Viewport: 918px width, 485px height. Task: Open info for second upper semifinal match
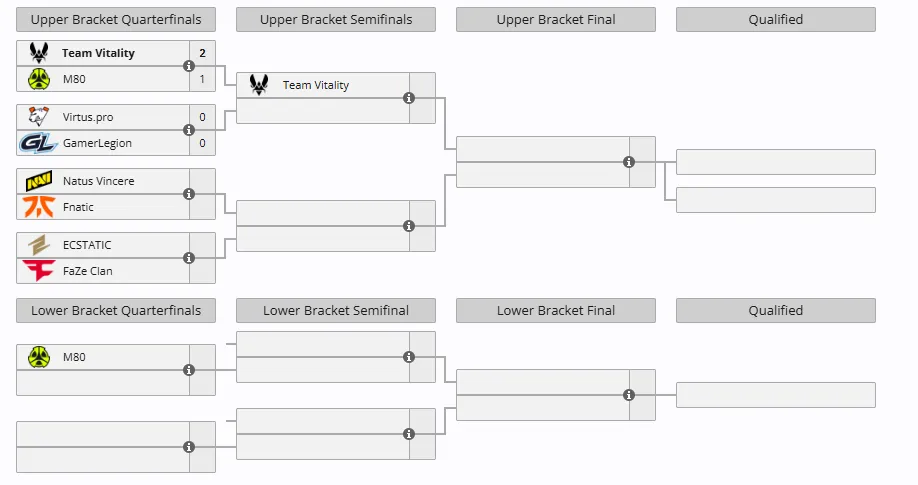tap(409, 226)
